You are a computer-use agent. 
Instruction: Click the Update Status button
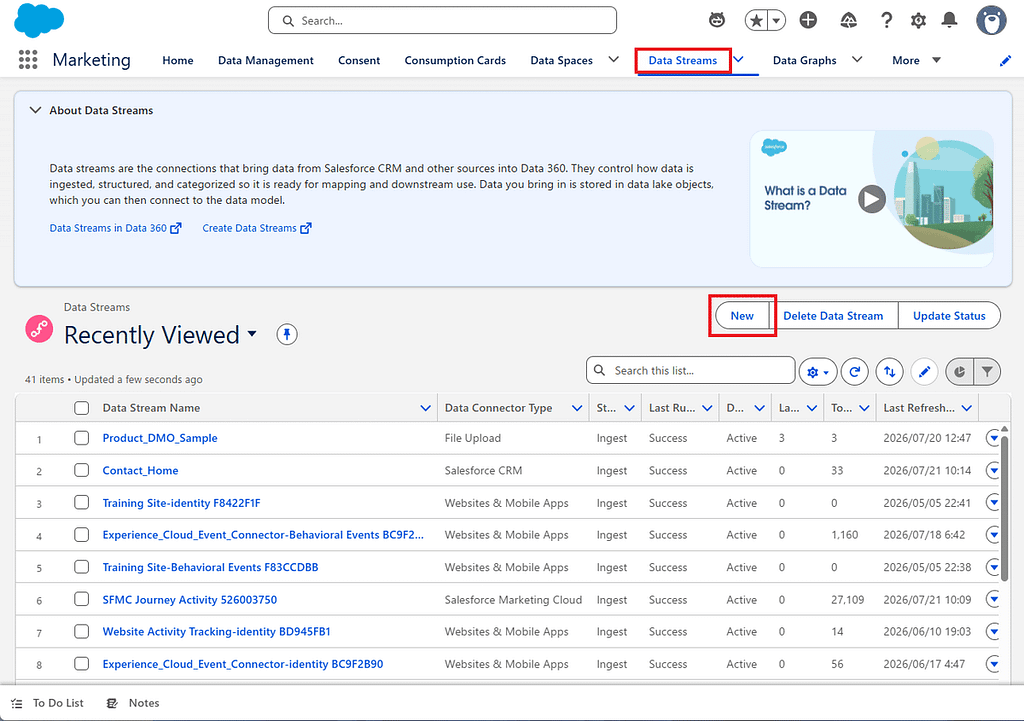pos(949,315)
